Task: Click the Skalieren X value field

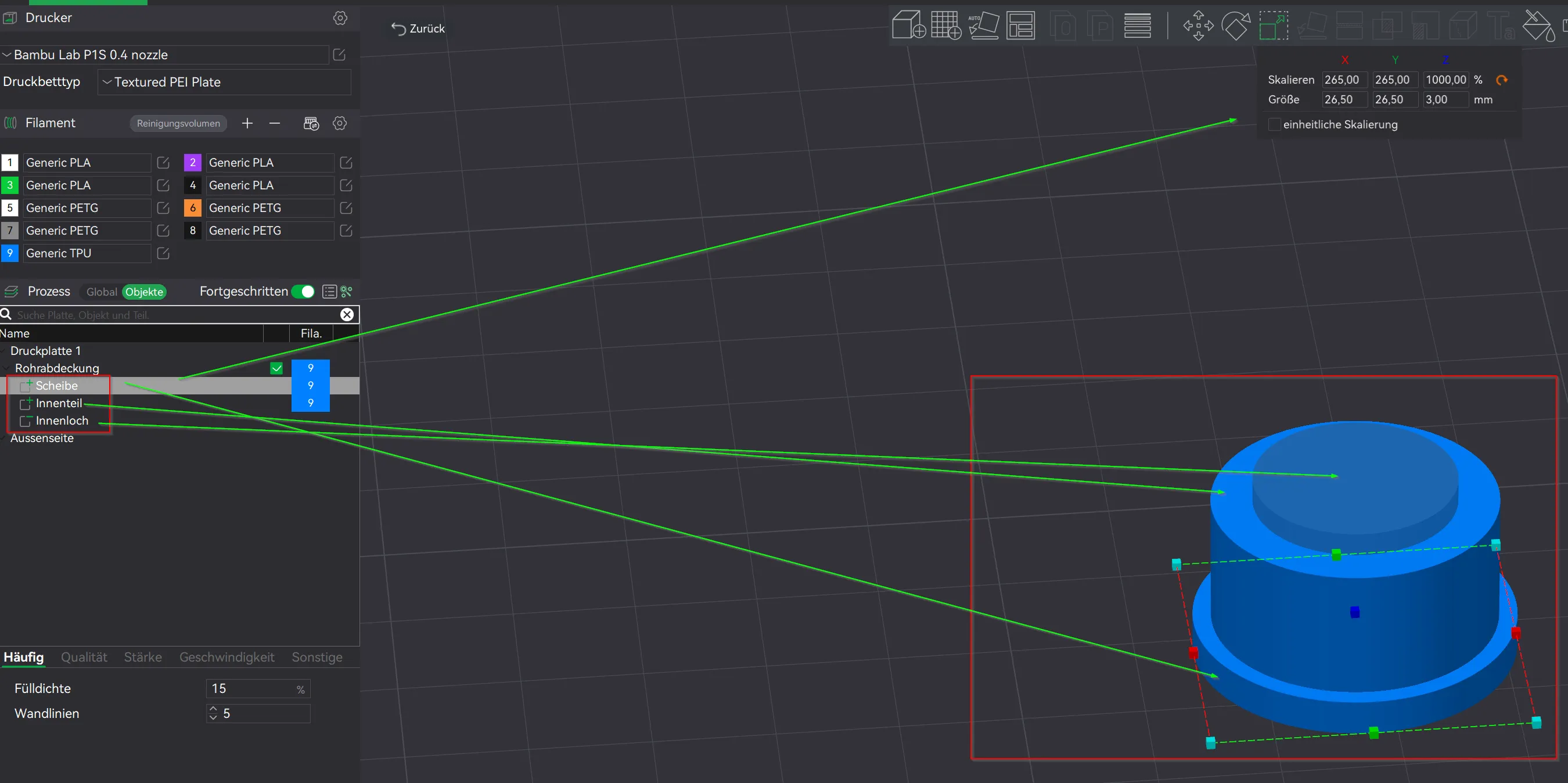Action: [x=1344, y=80]
